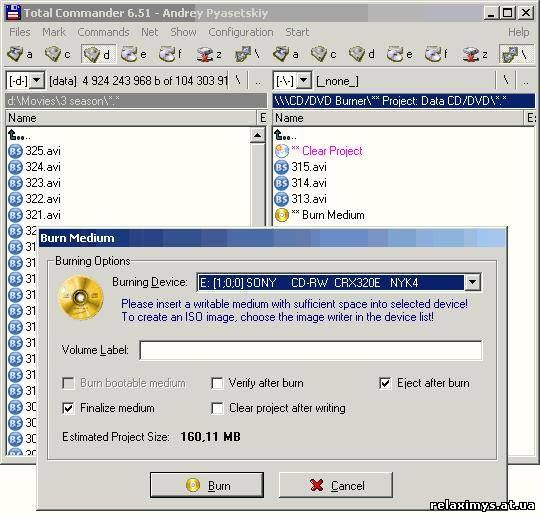Enable Clear project after writing
Image resolution: width=540 pixels, height=515 pixels.
pos(217,408)
